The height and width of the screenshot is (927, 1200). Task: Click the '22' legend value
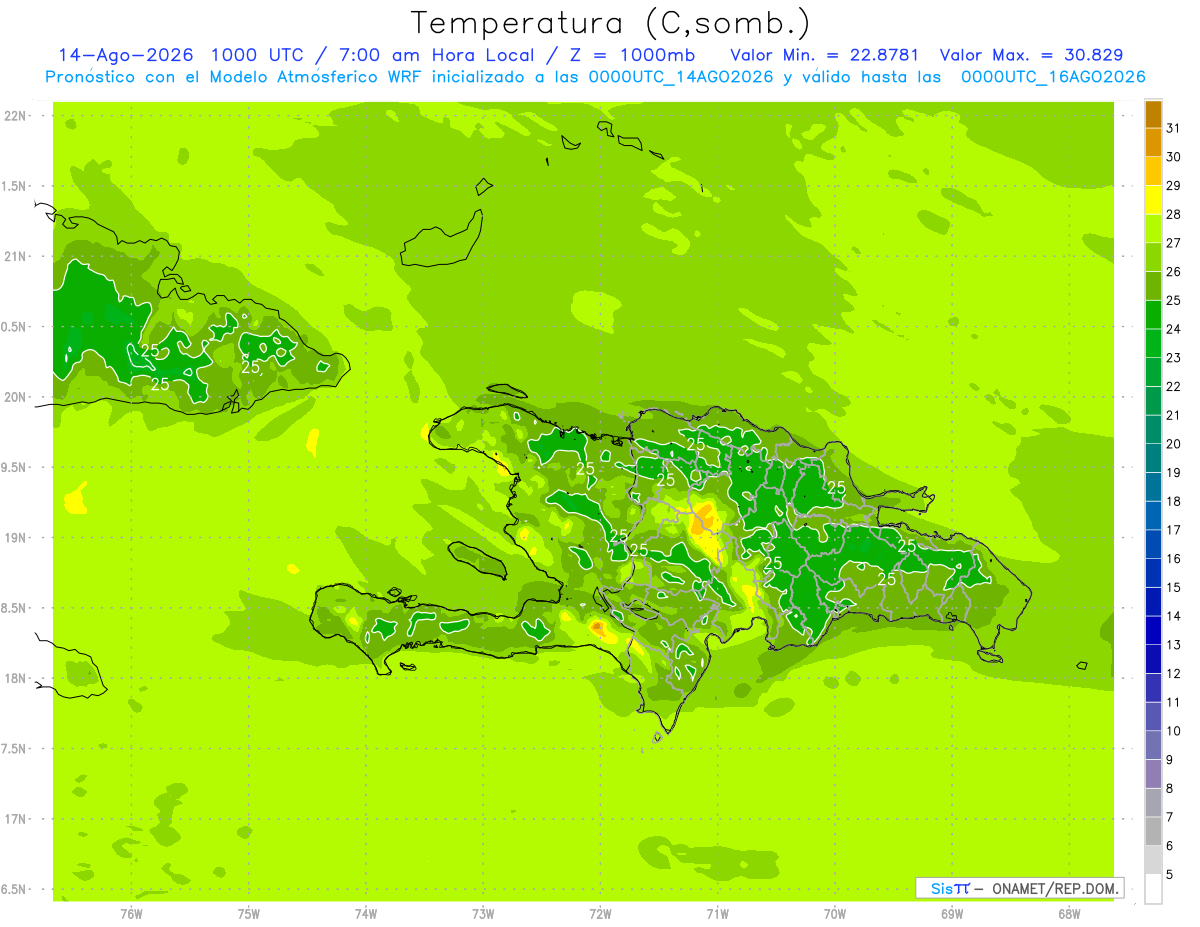coord(1173,387)
